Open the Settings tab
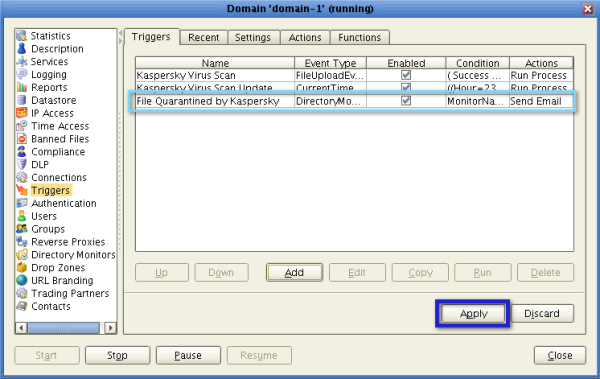Screen dimensions: 600x379 coord(253,38)
